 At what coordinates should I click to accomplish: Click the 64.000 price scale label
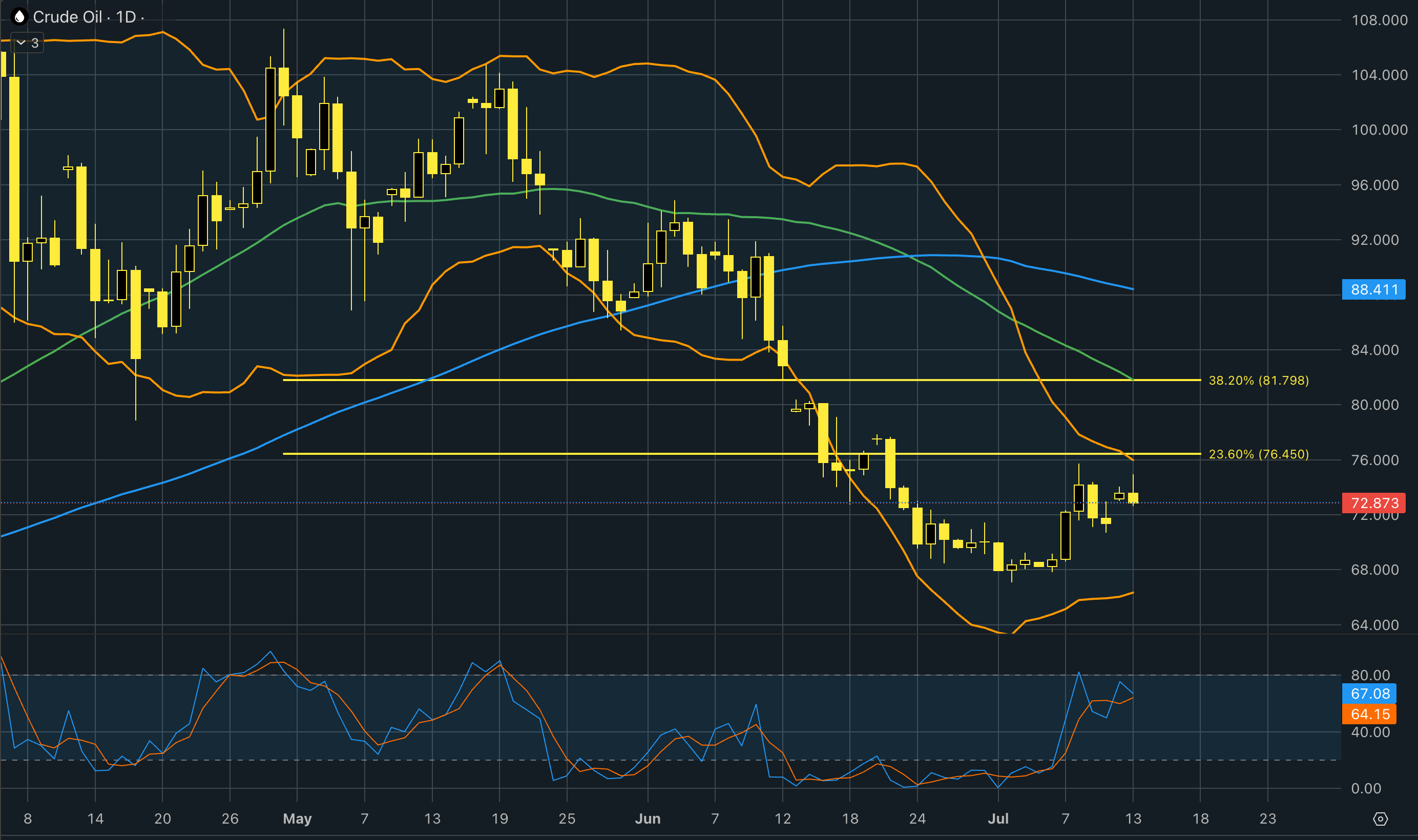point(1374,625)
